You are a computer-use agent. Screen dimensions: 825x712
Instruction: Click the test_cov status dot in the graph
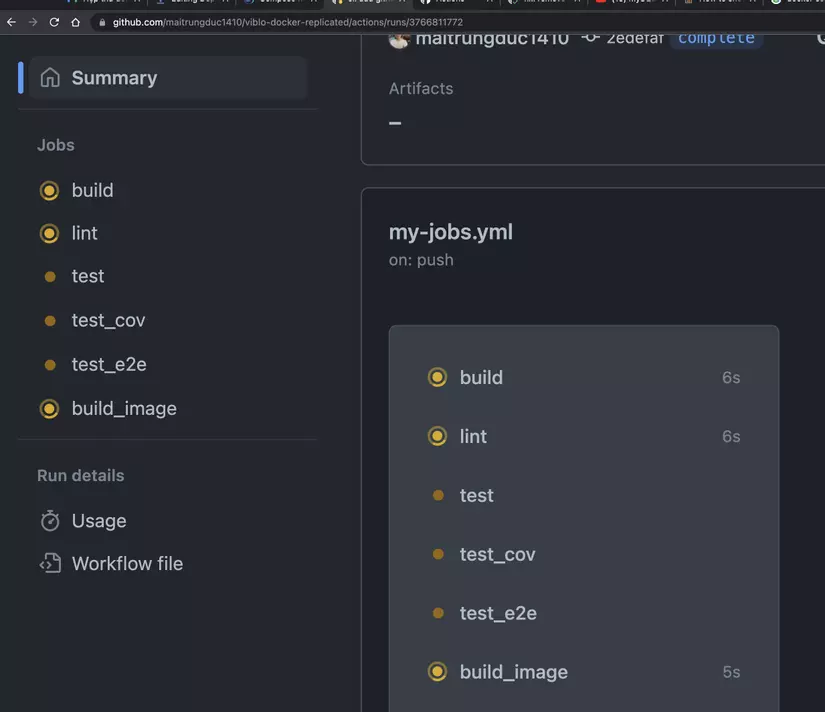pos(437,554)
